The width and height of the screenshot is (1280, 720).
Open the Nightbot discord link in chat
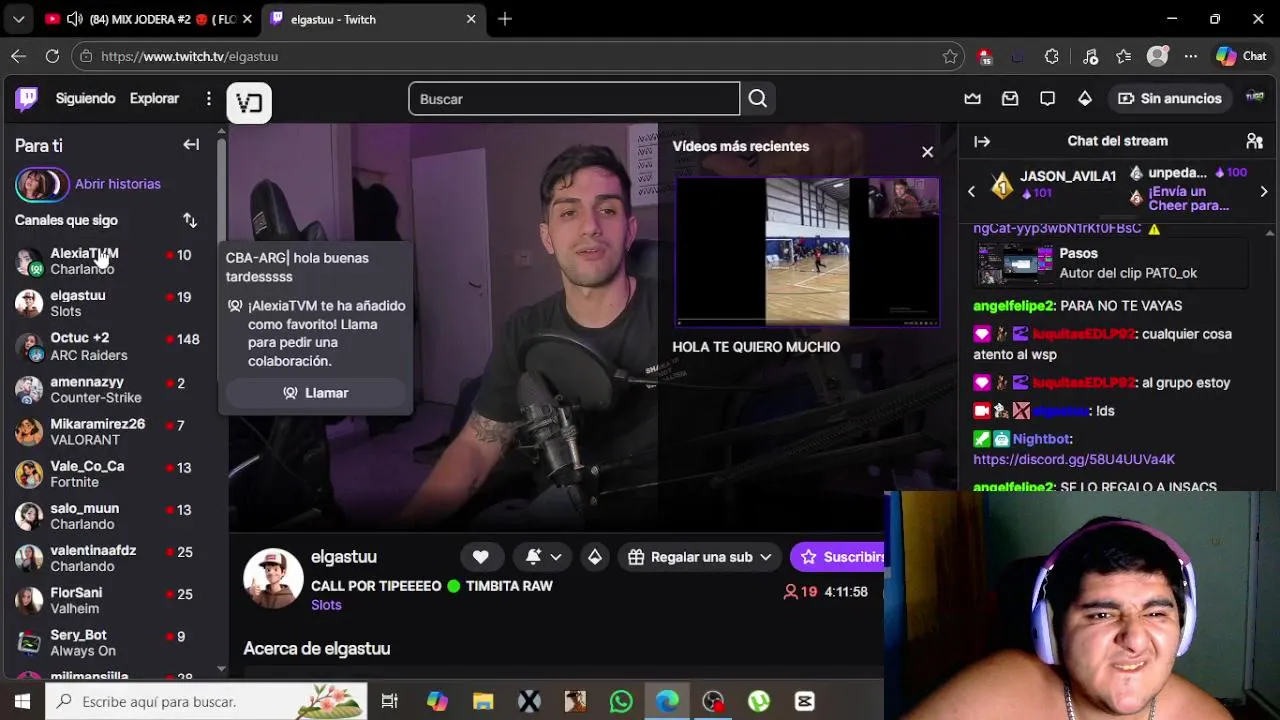pos(1074,459)
